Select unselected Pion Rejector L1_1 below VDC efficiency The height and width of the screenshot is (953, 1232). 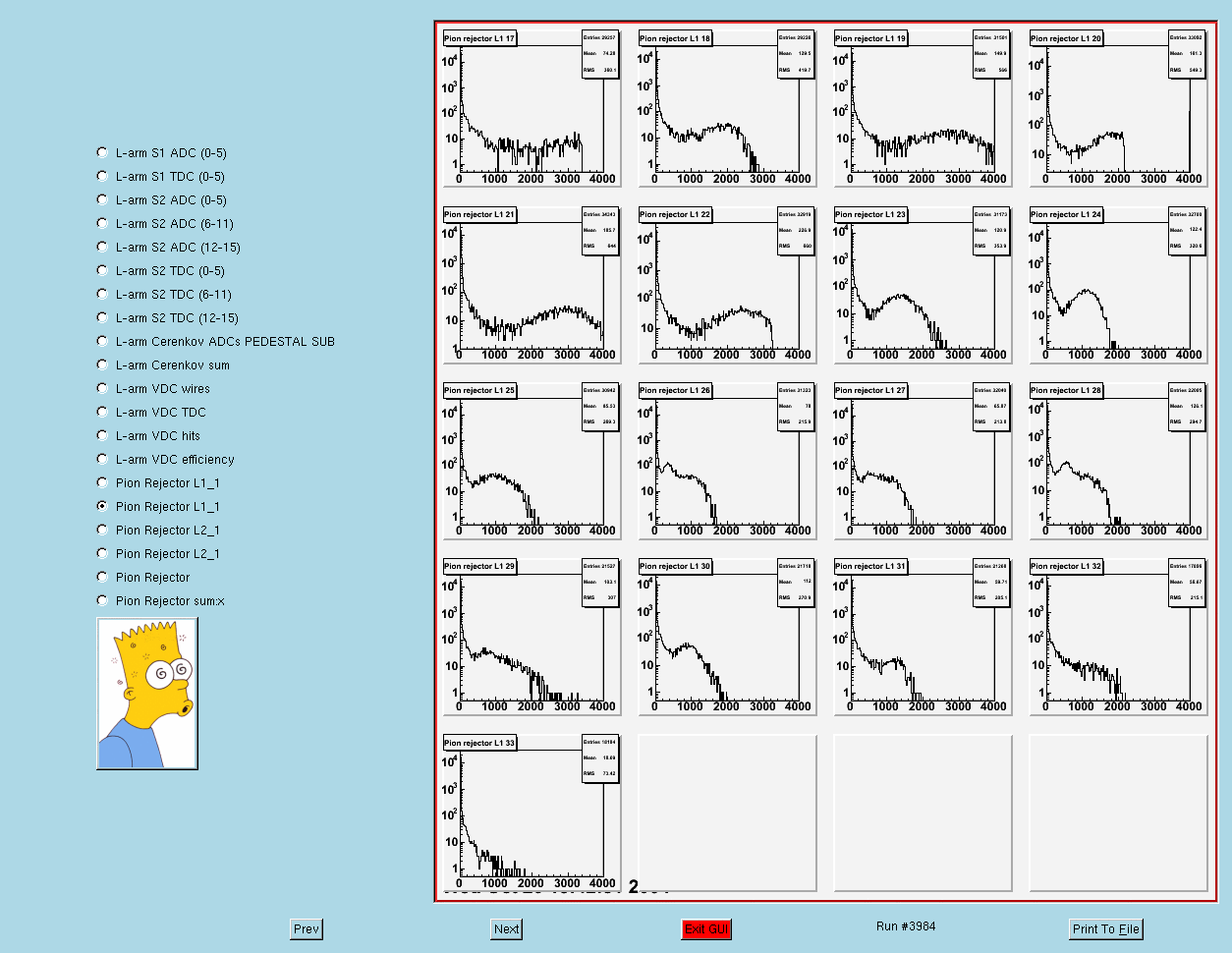pos(102,482)
